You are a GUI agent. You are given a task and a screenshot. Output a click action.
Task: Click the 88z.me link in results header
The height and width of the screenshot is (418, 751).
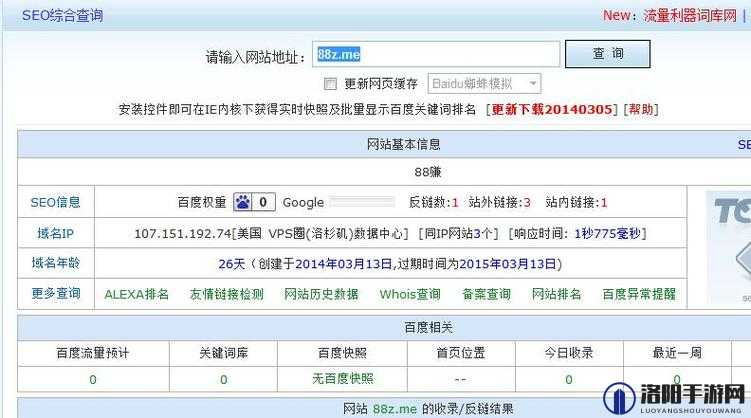395,409
